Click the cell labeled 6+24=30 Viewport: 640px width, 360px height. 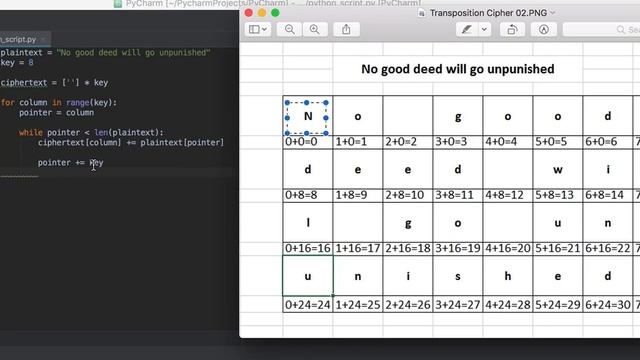(608, 304)
